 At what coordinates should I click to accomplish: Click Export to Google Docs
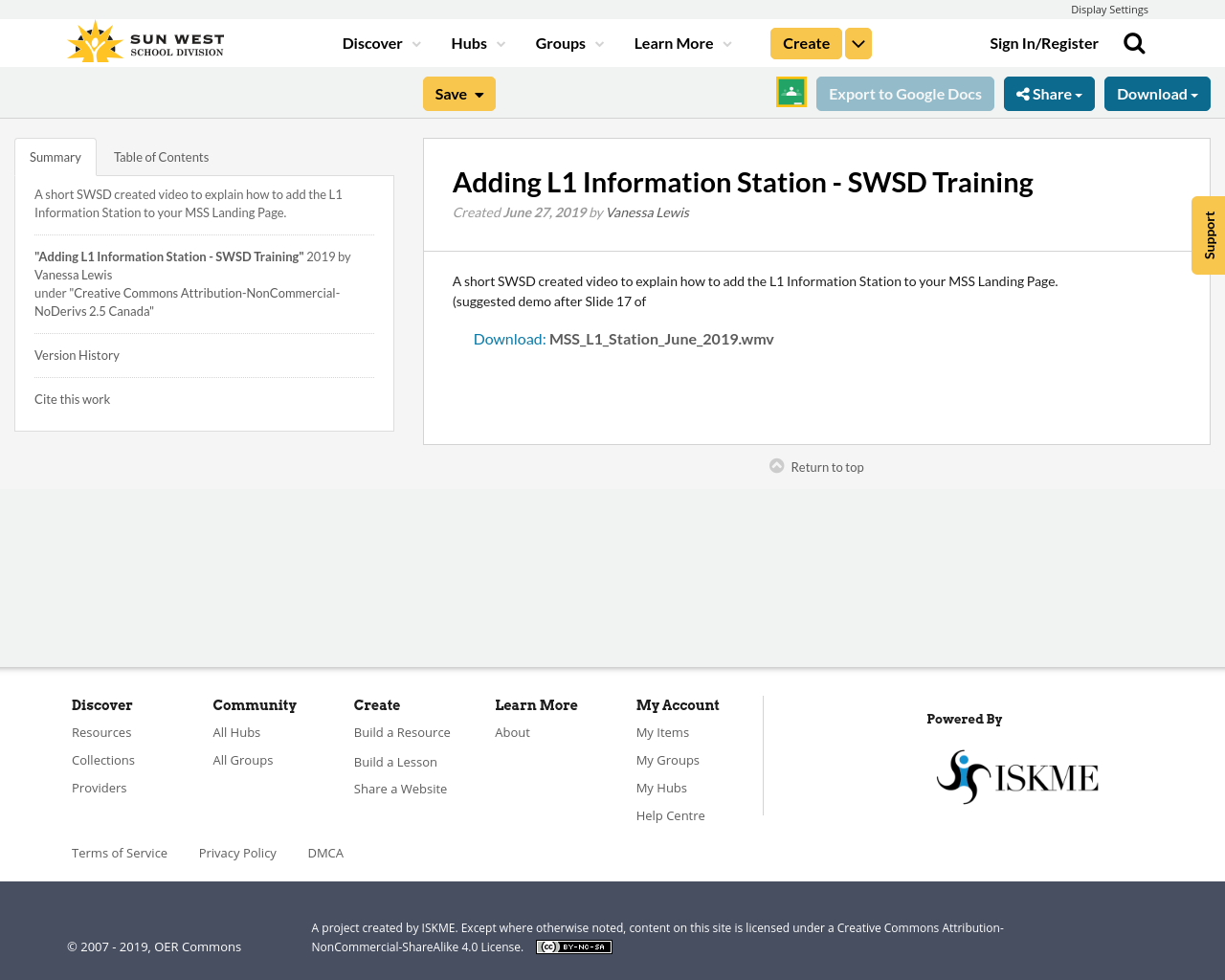904,93
